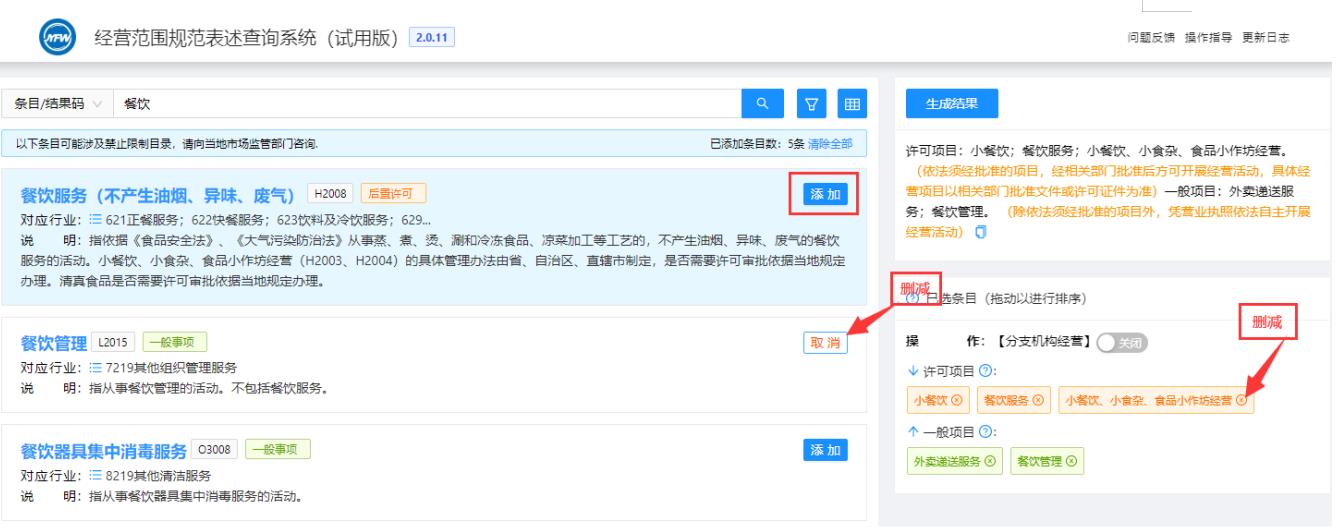This screenshot has height=528, width=1338.
Task: Remove the orange 餐饮服务 tag
Action: 1036,400
